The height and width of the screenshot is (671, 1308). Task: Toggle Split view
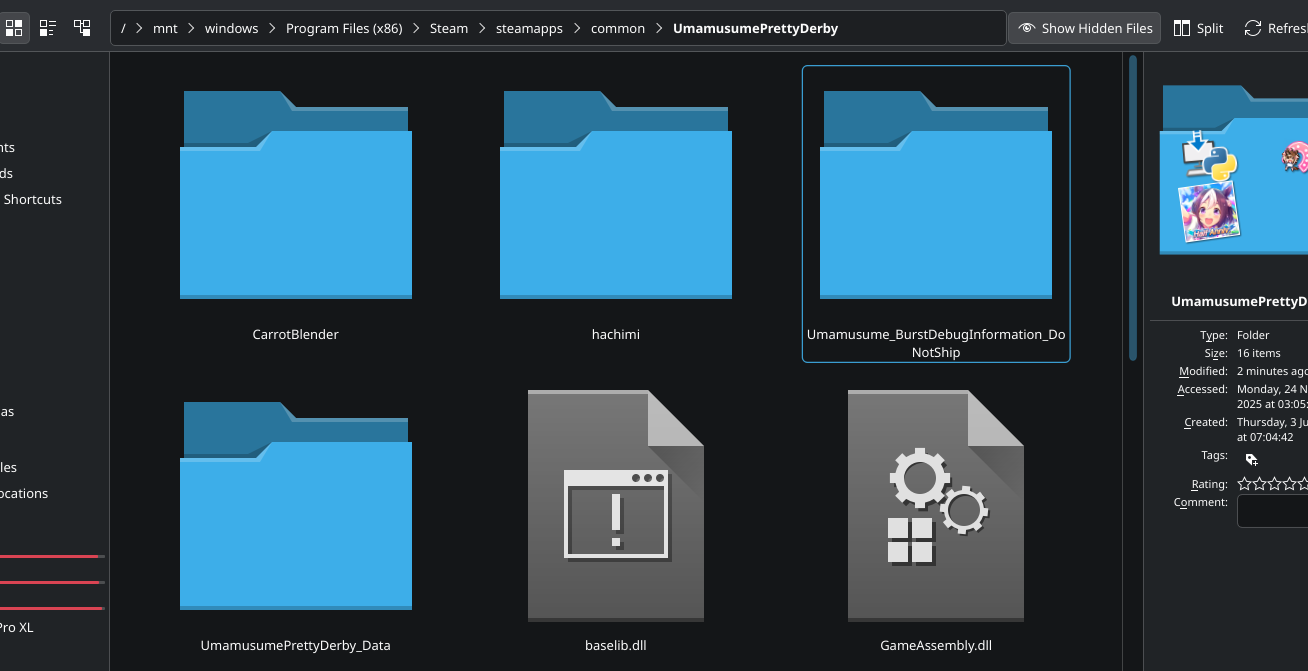(x=1198, y=28)
